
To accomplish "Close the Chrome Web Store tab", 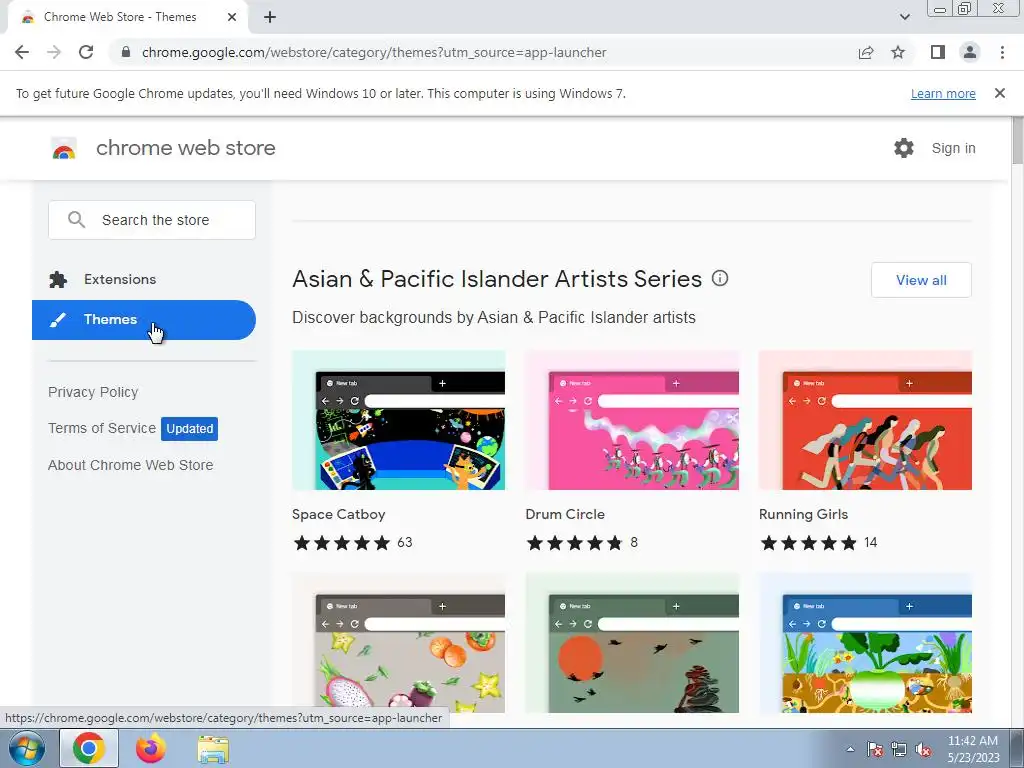I will point(232,17).
